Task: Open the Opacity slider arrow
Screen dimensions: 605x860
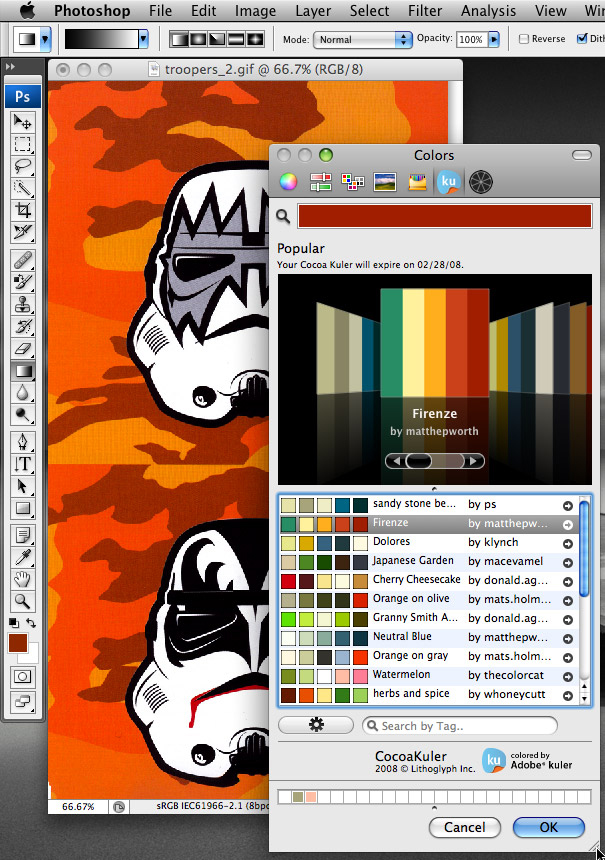Action: pyautogui.click(x=494, y=39)
